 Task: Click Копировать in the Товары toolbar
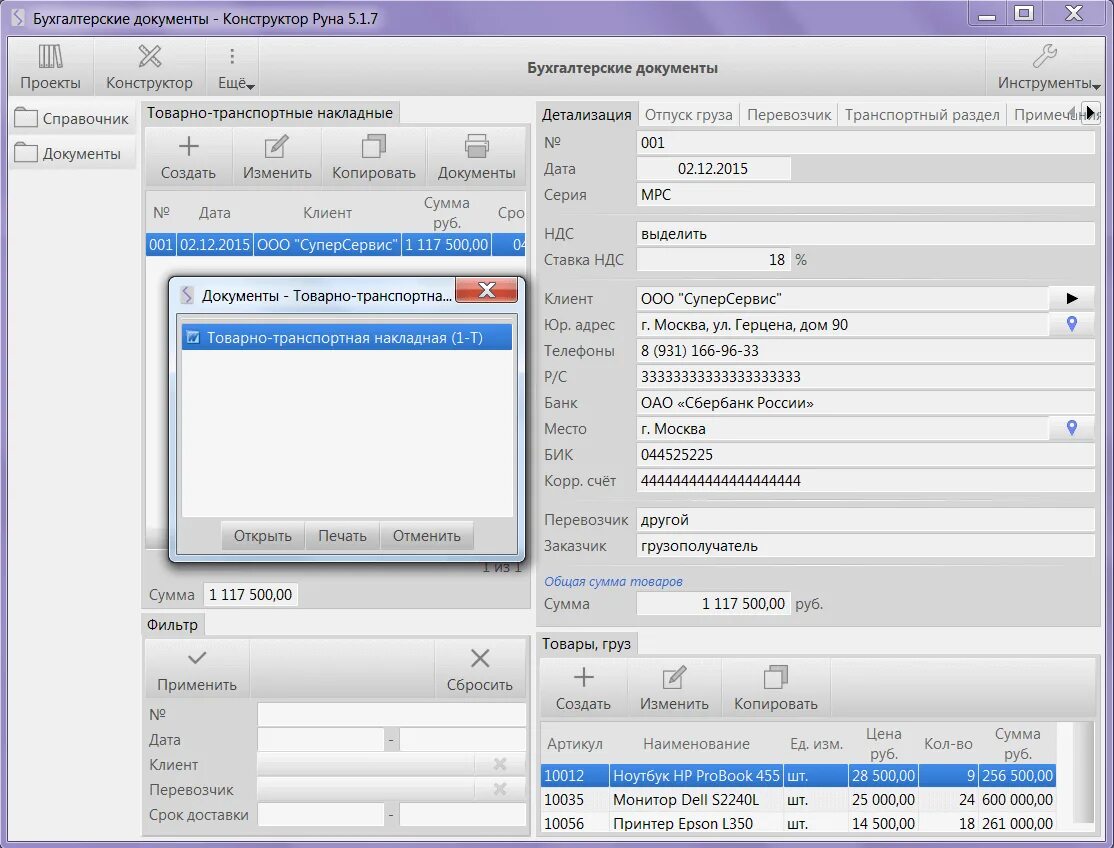click(x=775, y=689)
